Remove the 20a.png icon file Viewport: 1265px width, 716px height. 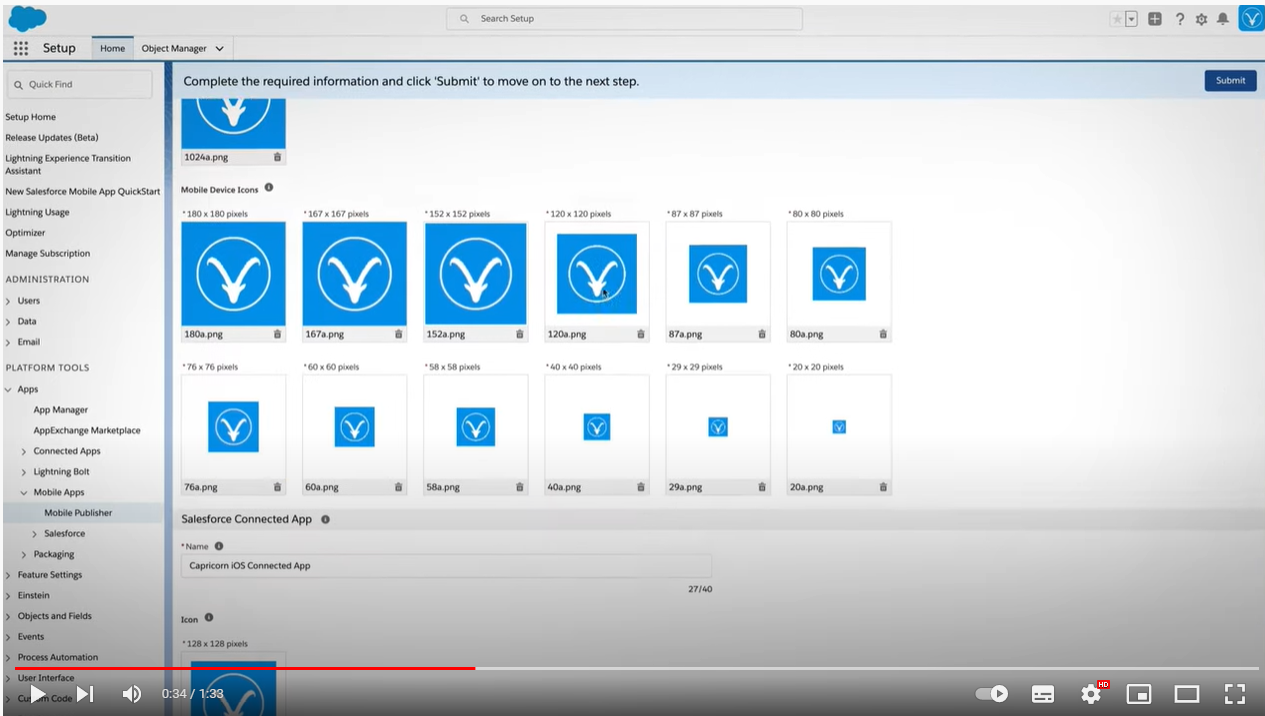click(x=883, y=487)
